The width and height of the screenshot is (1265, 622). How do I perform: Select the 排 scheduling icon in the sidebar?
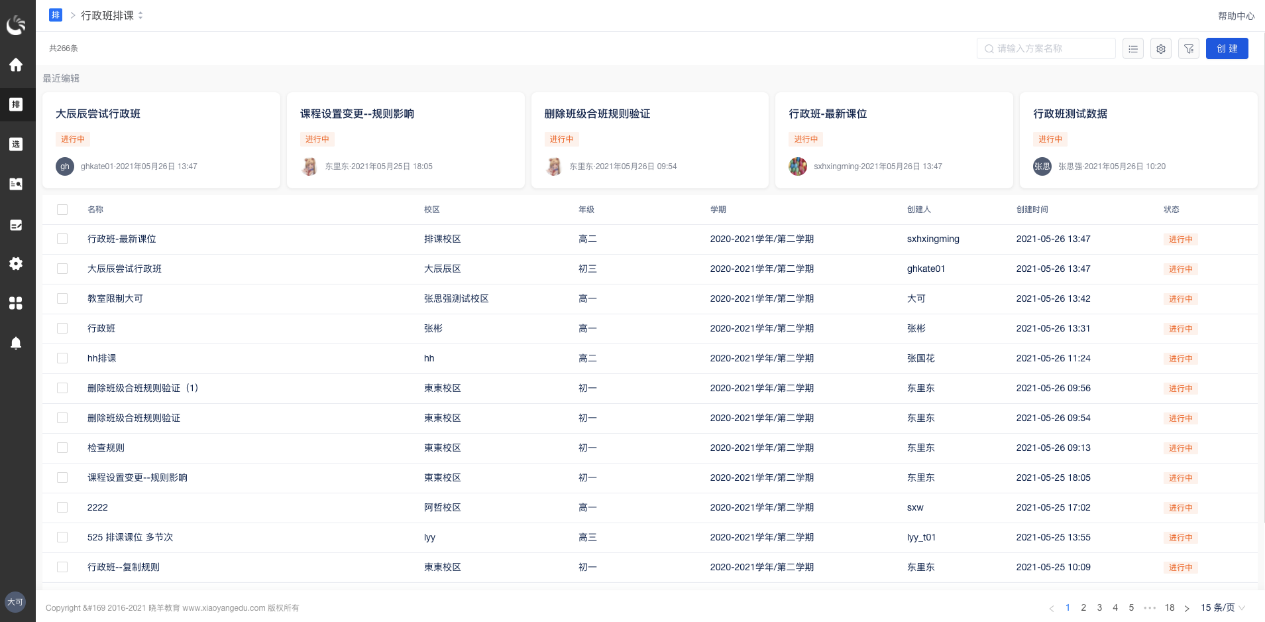16,104
